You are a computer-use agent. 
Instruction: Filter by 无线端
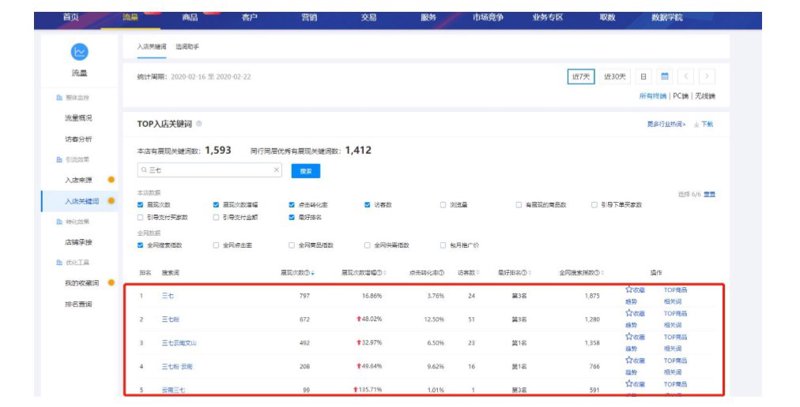point(705,96)
